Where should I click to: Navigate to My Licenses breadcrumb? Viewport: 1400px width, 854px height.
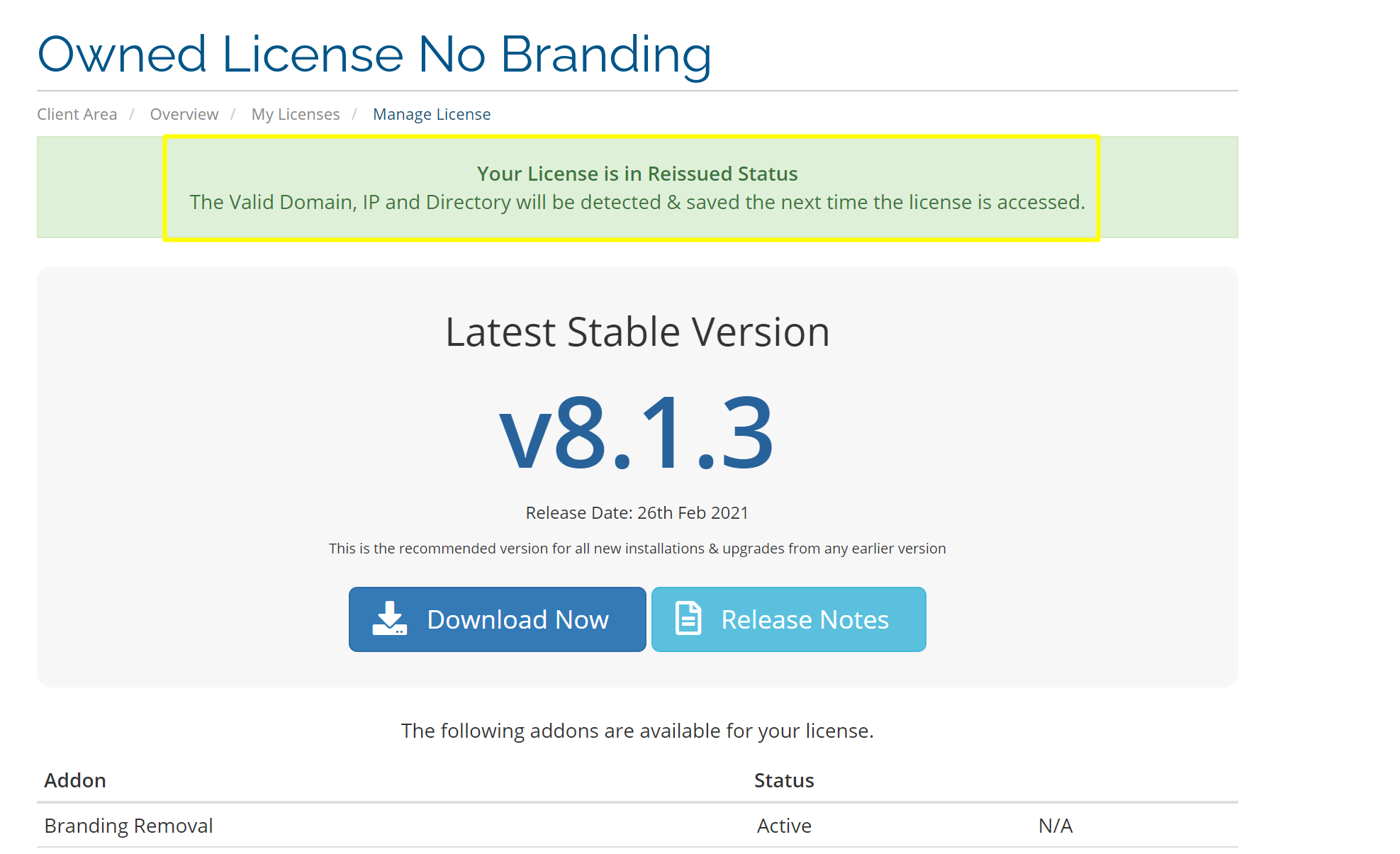[x=296, y=114]
